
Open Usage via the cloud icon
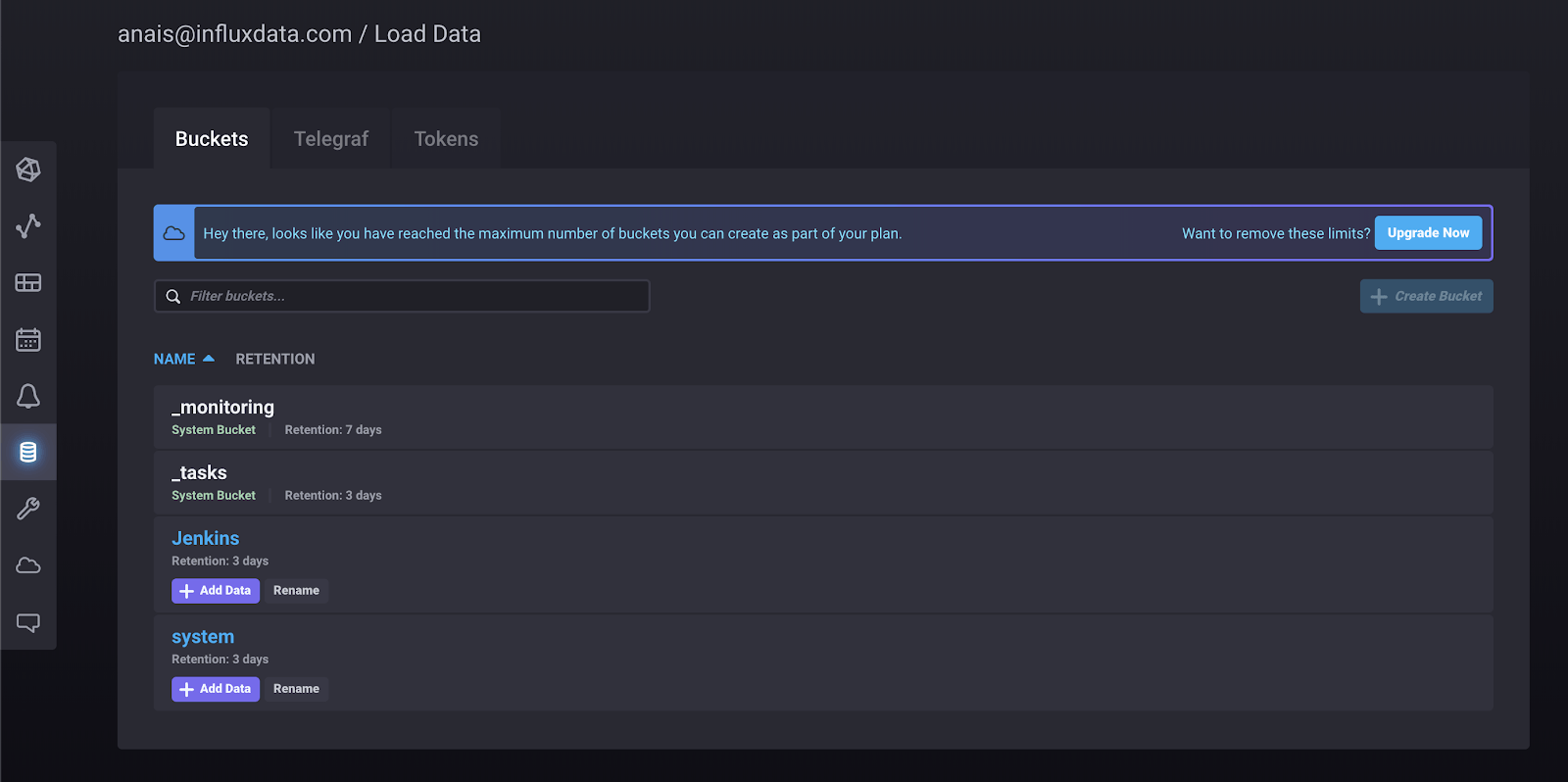pyautogui.click(x=28, y=565)
